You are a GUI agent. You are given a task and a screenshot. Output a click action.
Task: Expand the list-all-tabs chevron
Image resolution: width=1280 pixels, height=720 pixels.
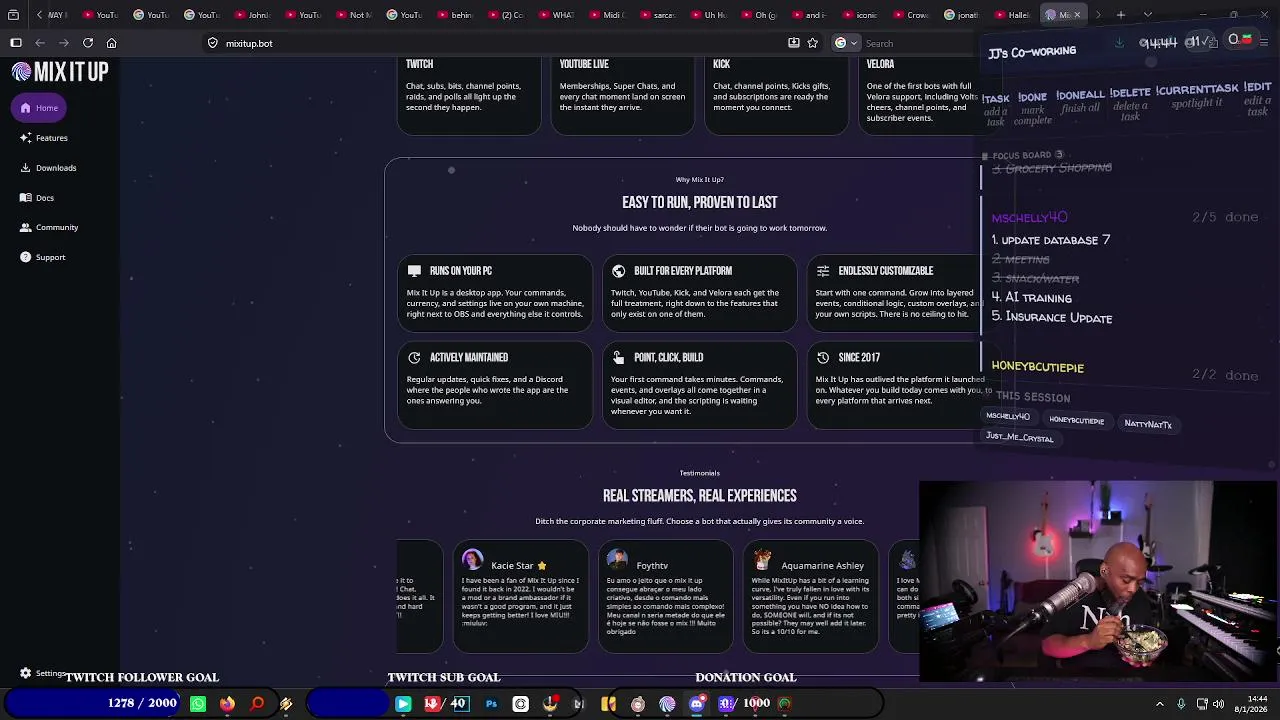[1147, 15]
